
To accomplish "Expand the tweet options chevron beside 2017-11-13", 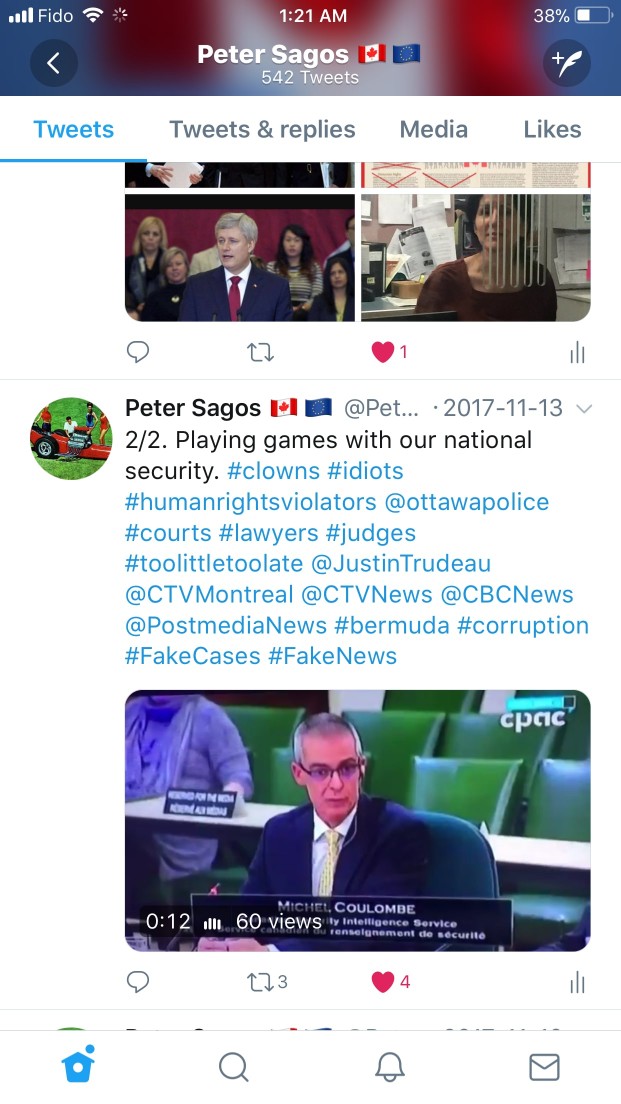I will pyautogui.click(x=584, y=408).
